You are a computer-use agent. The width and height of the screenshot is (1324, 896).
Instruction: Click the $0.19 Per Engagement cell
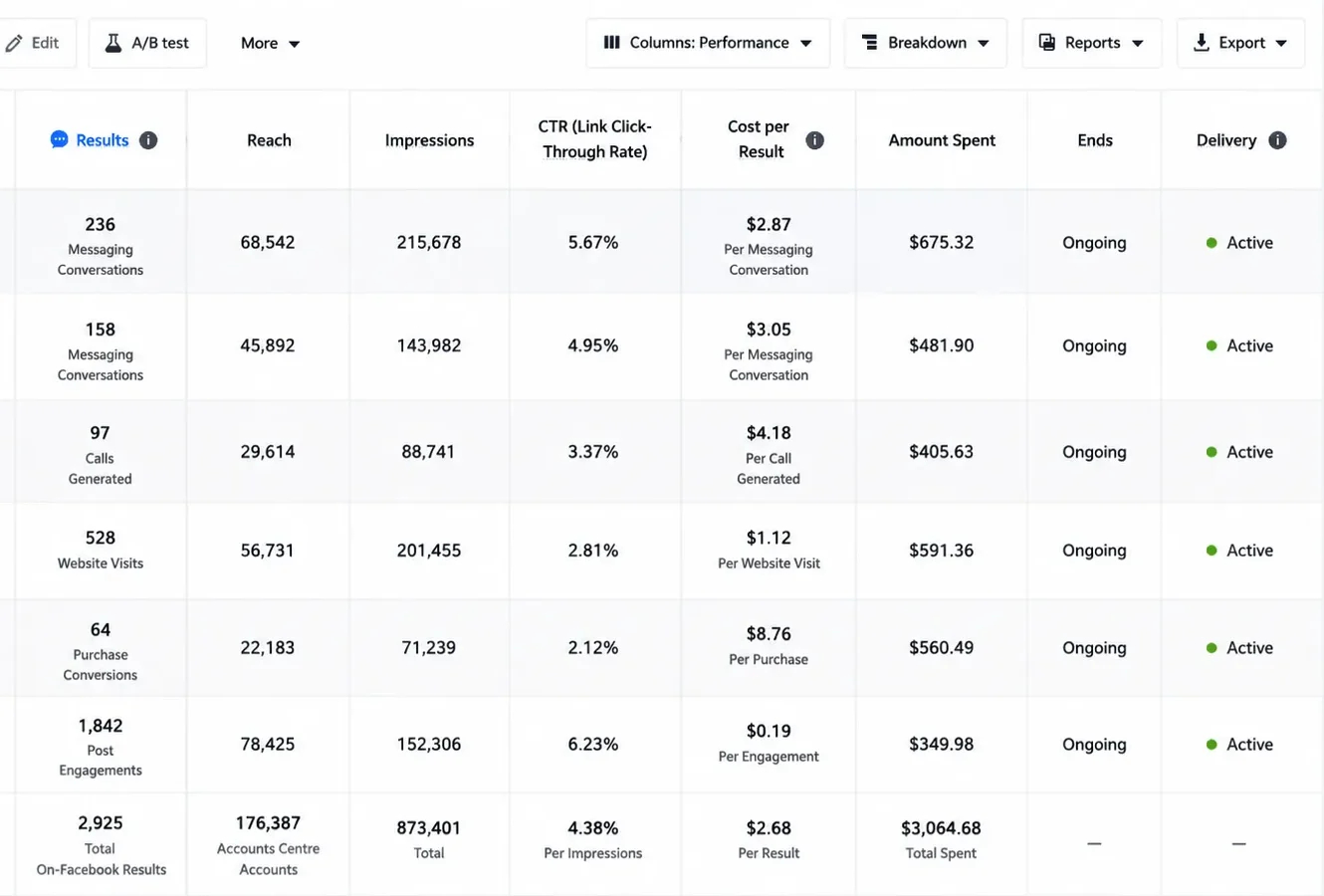coord(769,743)
